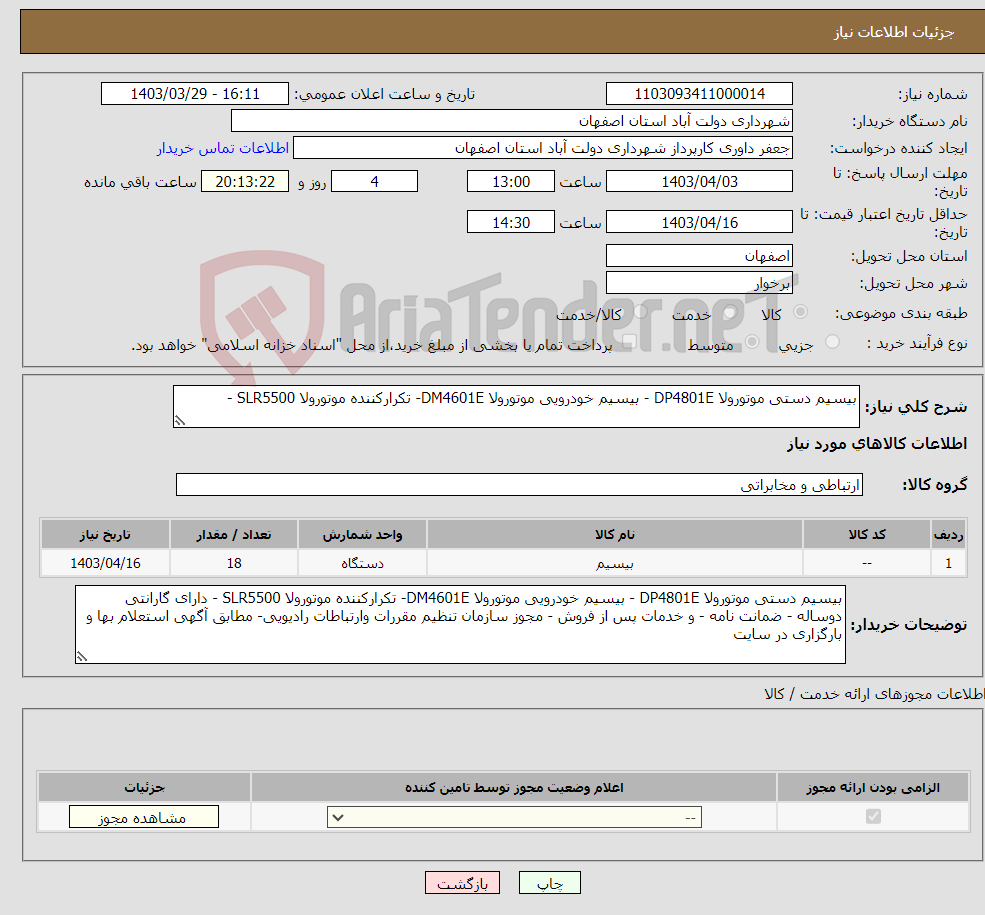Viewport: 985px width, 915px height.
Task: Click the buyer organization name field
Action: click(512, 121)
